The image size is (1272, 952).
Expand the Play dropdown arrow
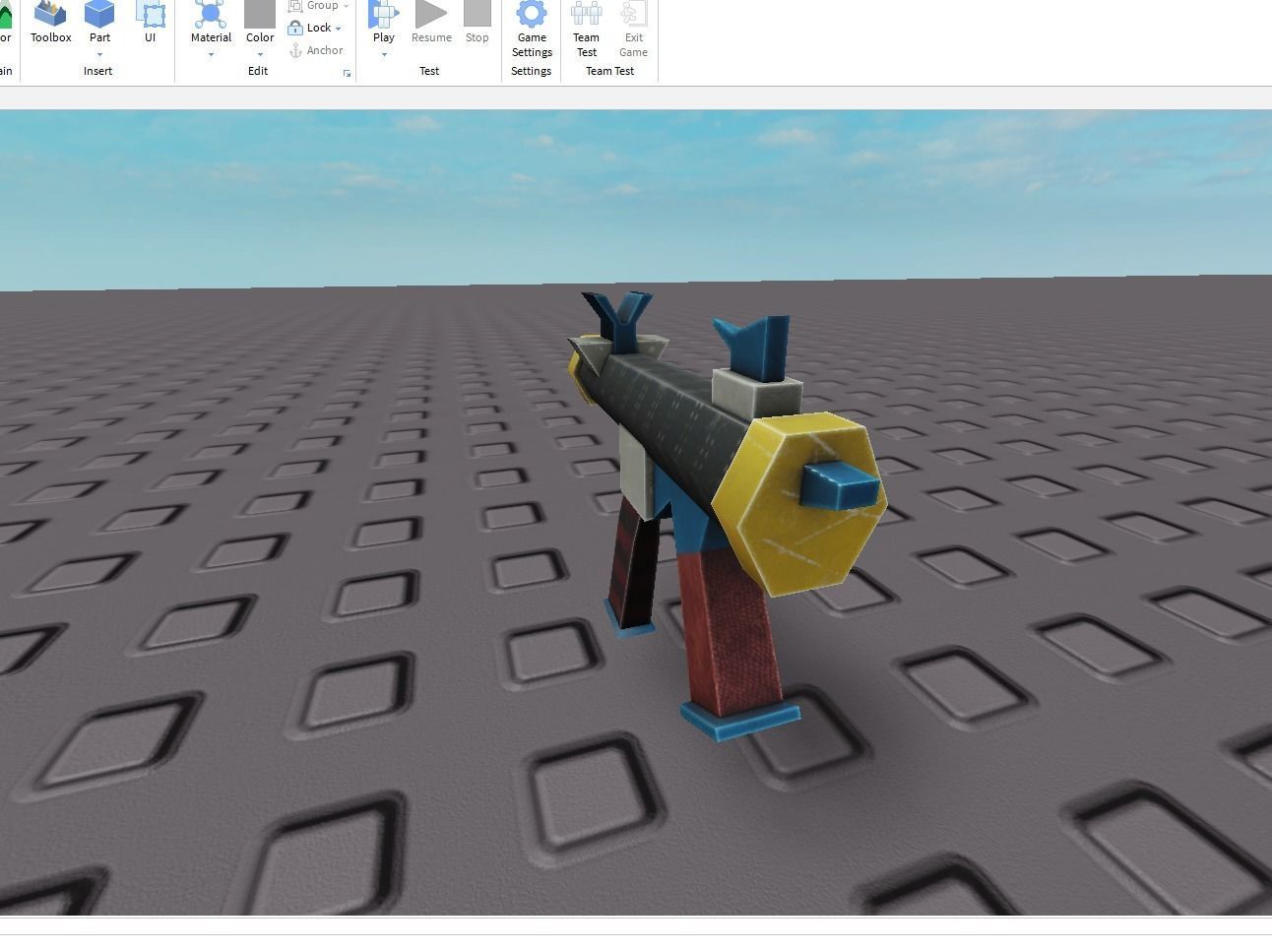point(384,54)
